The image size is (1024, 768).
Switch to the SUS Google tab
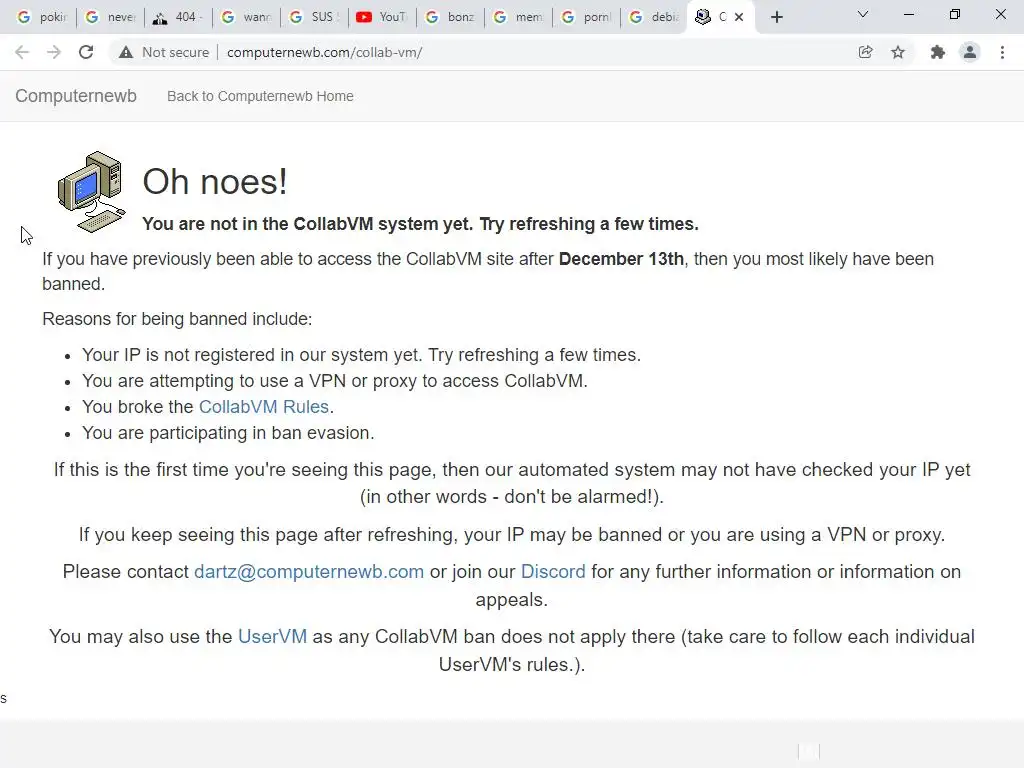(x=315, y=17)
